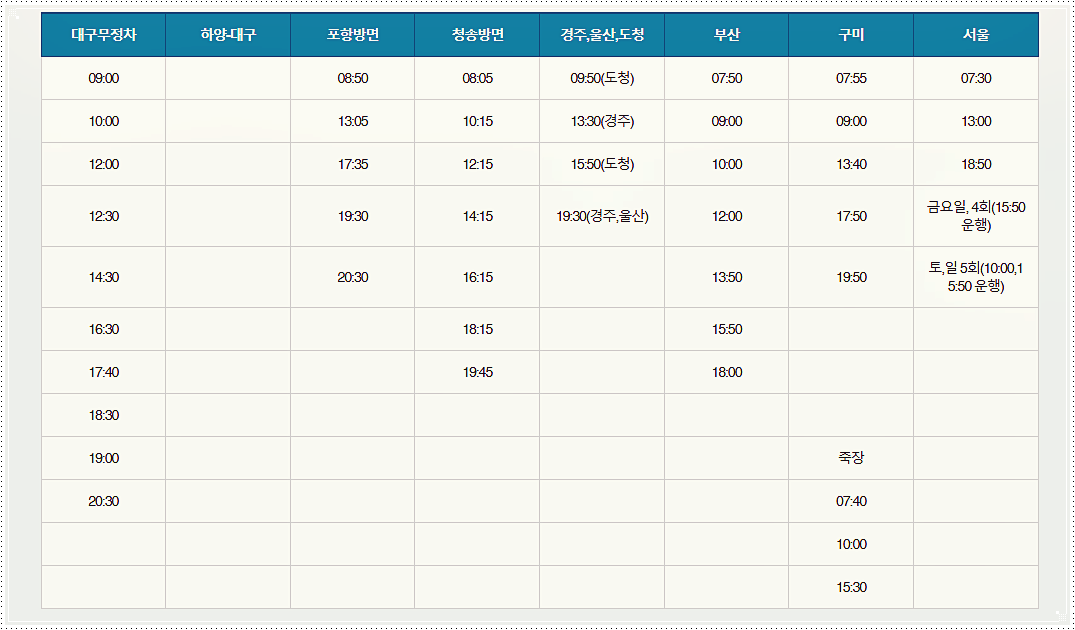Click 09:00 time under 부산

727,121
